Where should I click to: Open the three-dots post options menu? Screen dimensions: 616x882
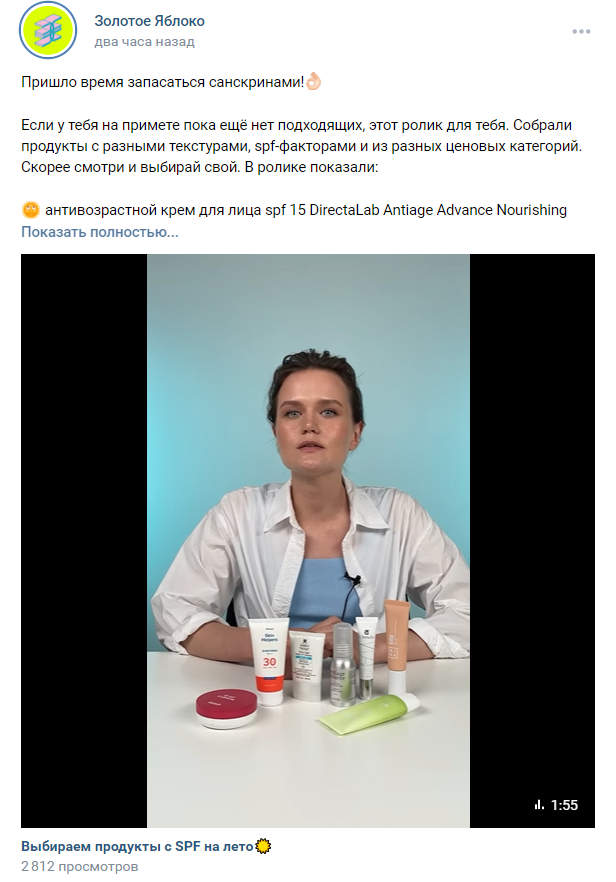click(581, 32)
